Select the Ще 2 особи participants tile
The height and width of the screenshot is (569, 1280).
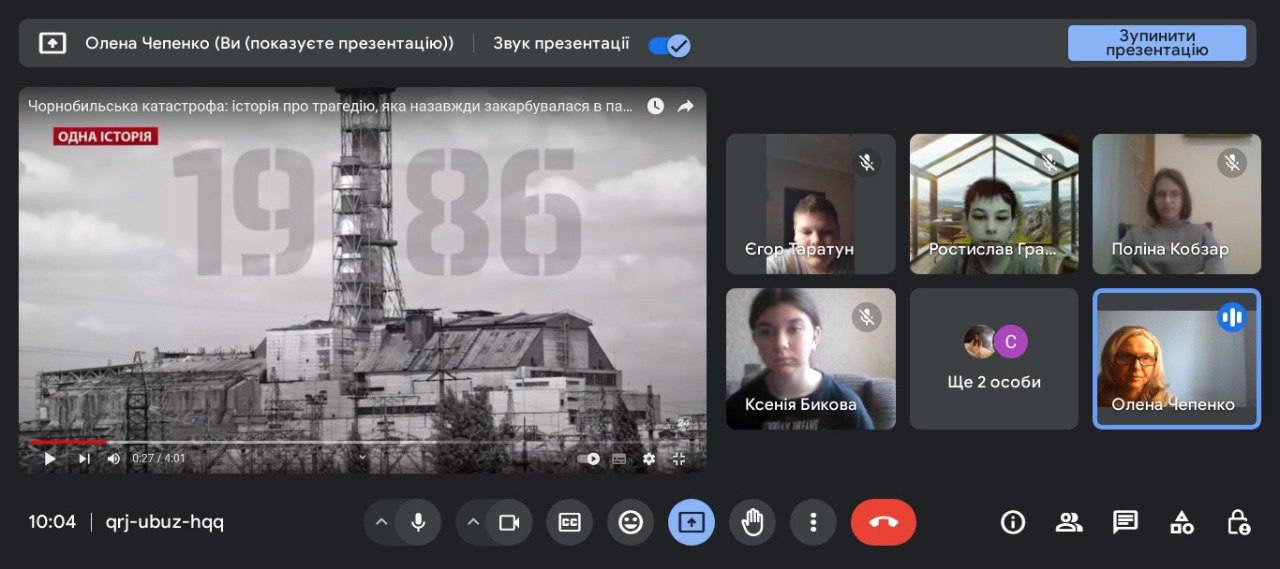(994, 359)
